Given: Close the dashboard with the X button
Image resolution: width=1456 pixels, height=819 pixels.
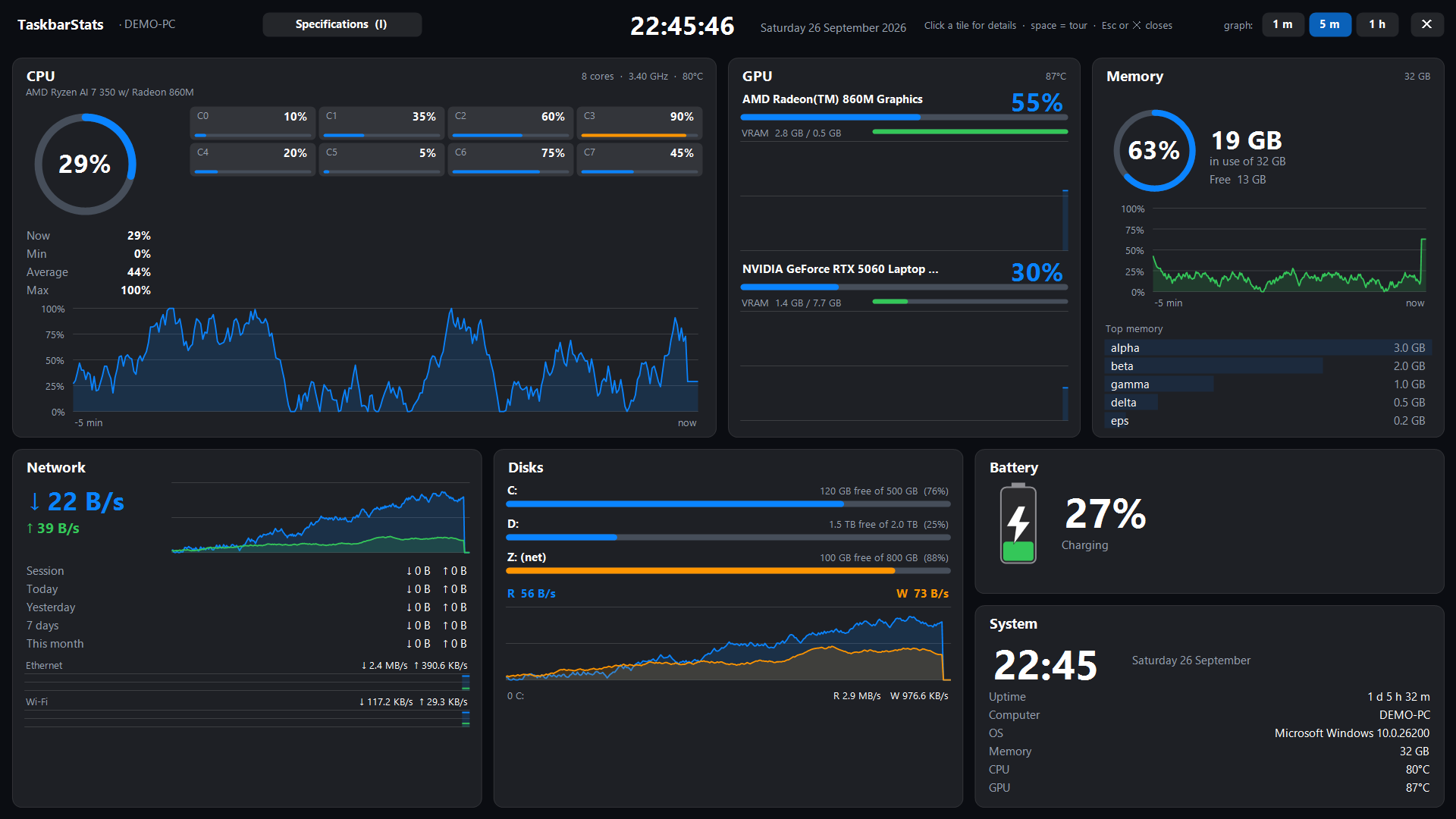Looking at the screenshot, I should coord(1426,24).
